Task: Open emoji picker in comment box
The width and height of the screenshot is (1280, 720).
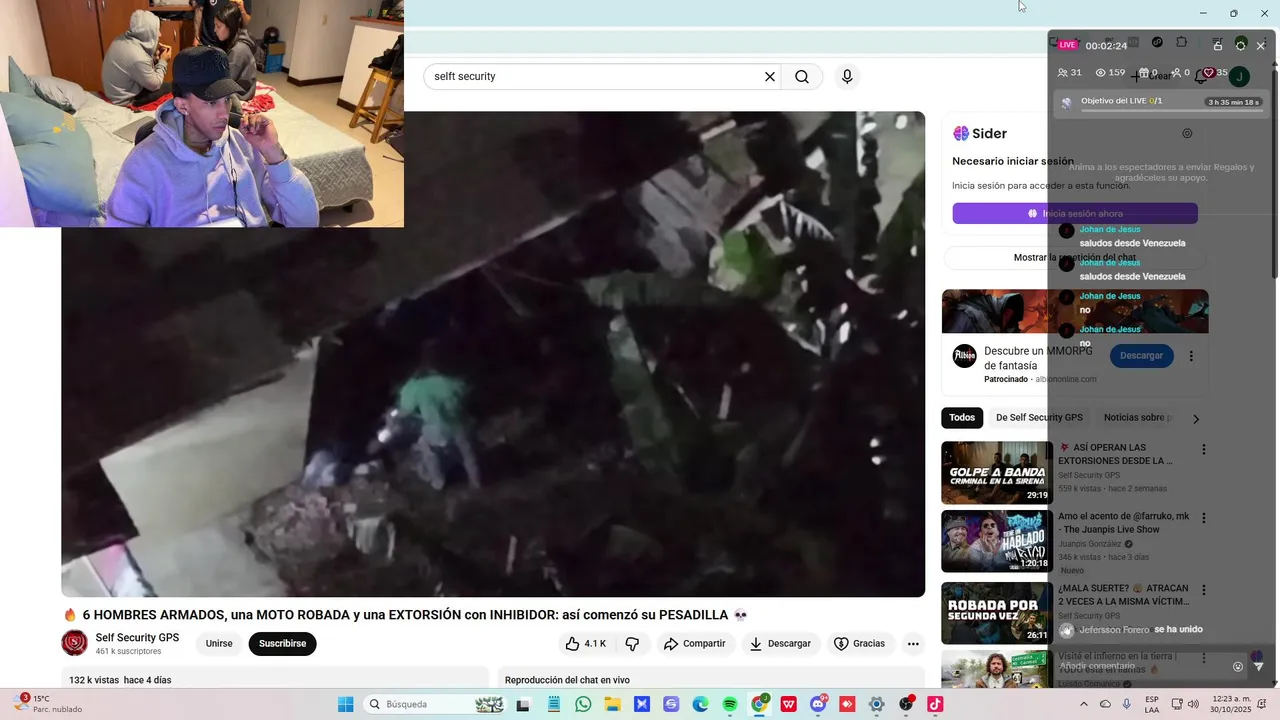Action: (1238, 667)
